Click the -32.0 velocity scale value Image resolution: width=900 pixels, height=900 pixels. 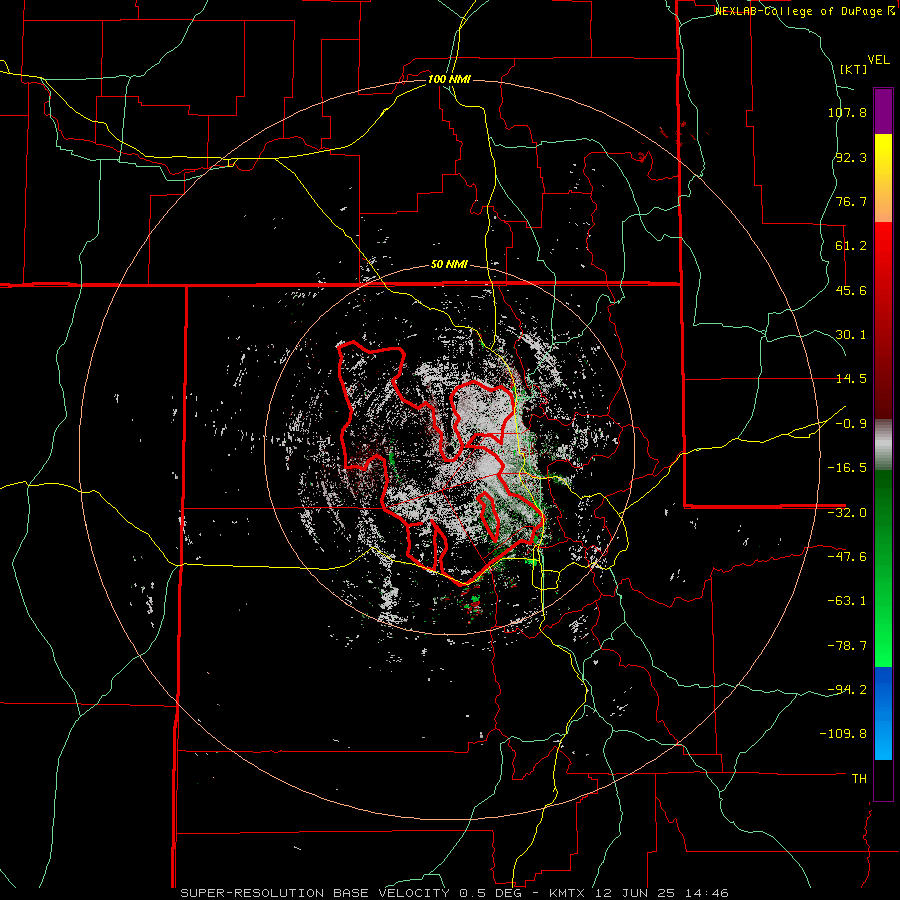847,513
